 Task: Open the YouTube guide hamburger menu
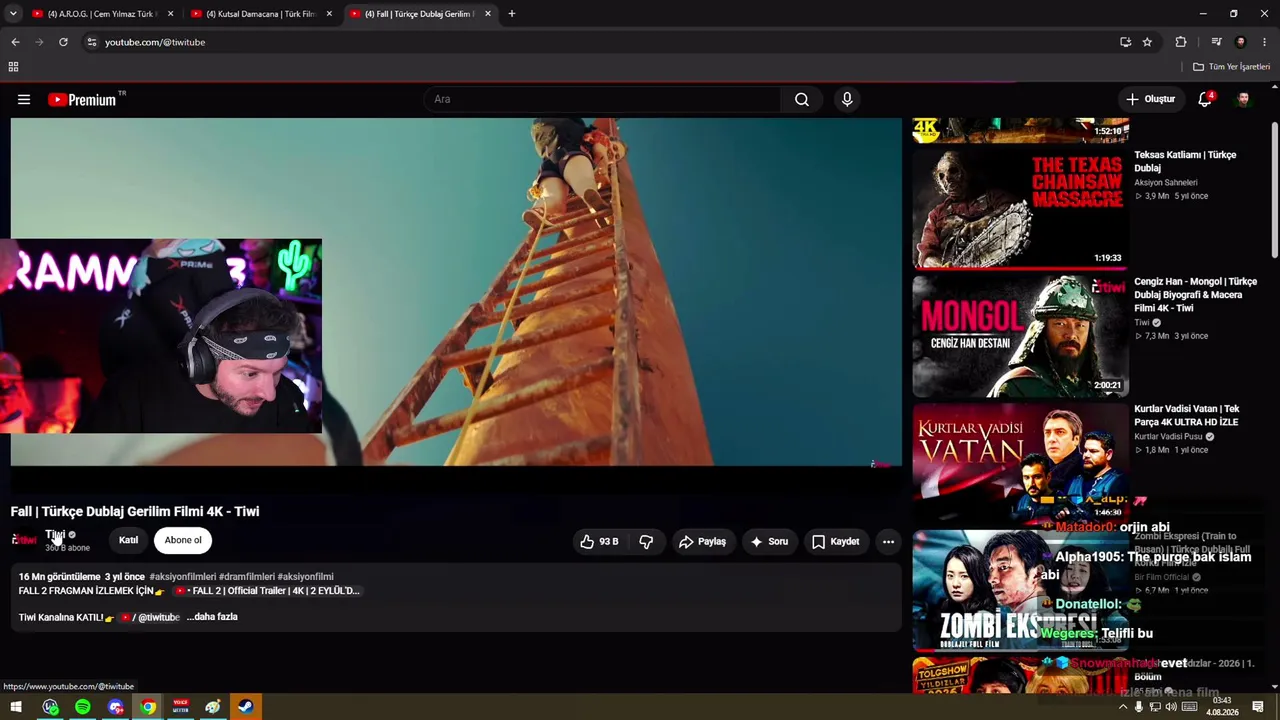[x=24, y=99]
